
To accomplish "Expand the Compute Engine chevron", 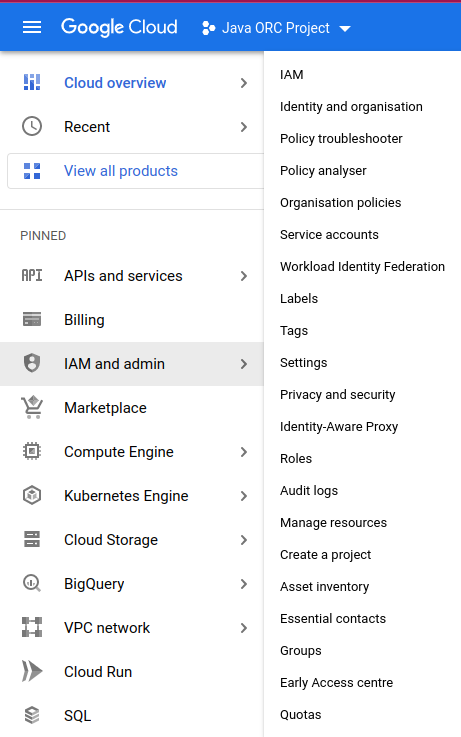I will coord(243,452).
